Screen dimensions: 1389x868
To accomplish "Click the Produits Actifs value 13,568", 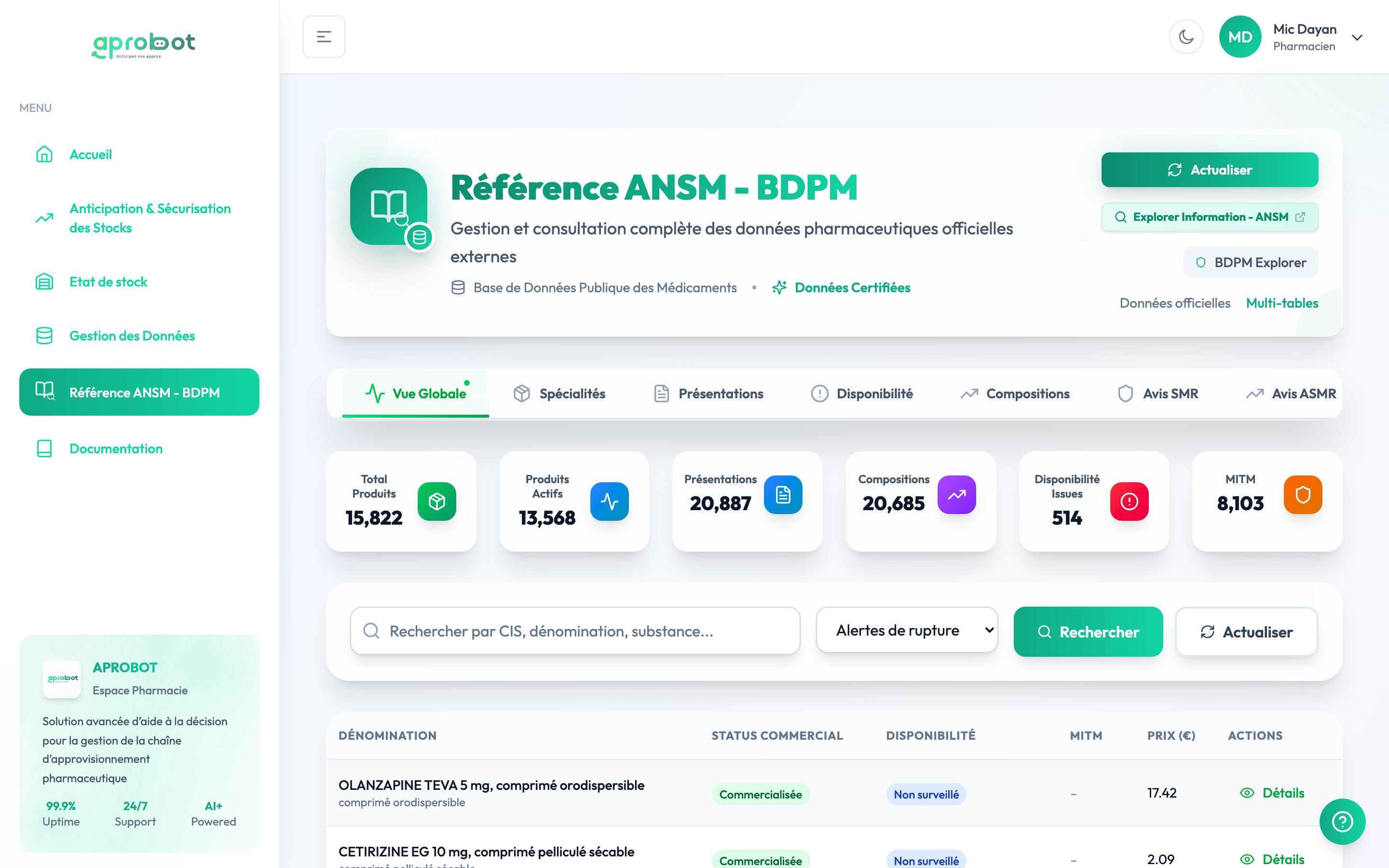I will pos(547,518).
